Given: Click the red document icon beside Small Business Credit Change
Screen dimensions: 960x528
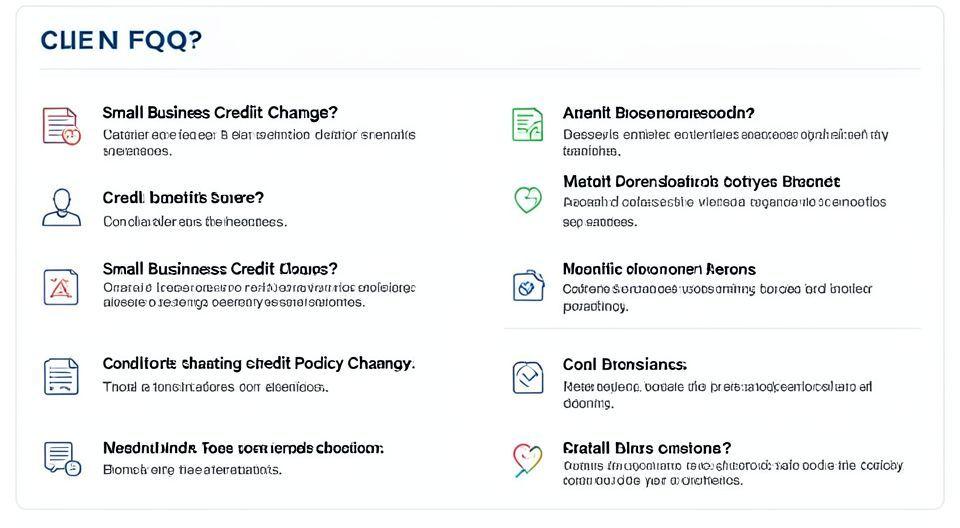Looking at the screenshot, I should coord(60,126).
